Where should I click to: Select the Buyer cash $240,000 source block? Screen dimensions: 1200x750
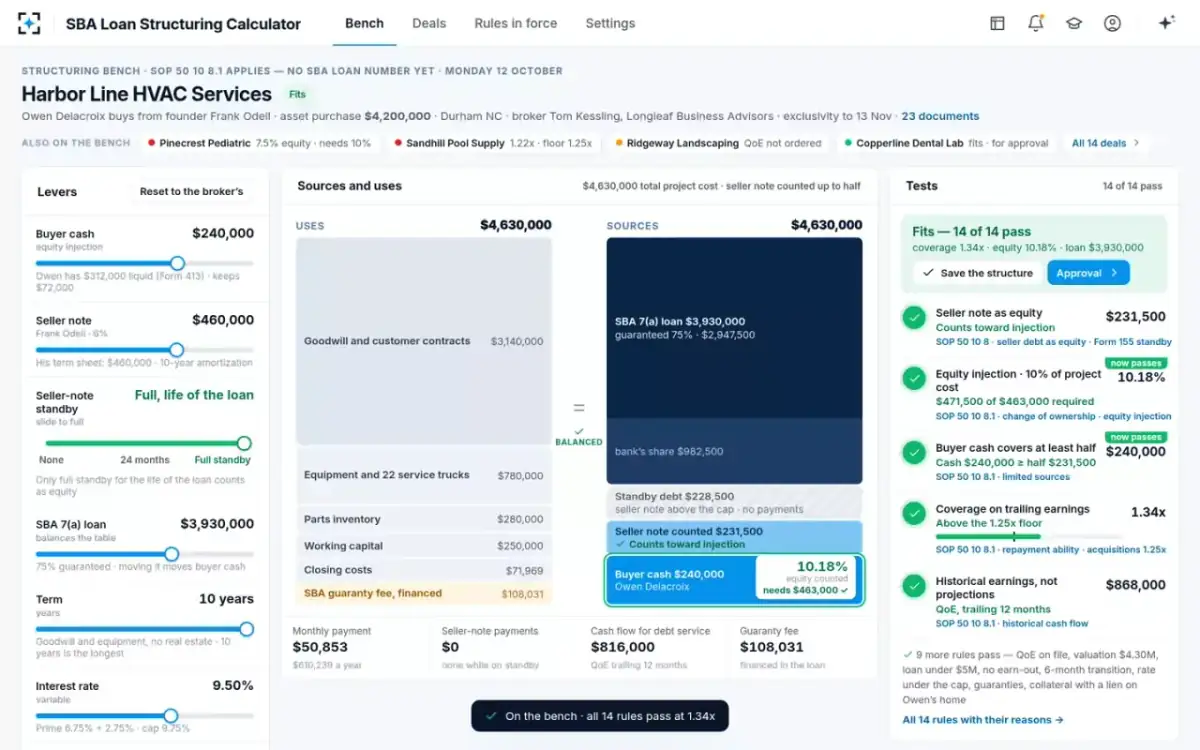coord(734,580)
